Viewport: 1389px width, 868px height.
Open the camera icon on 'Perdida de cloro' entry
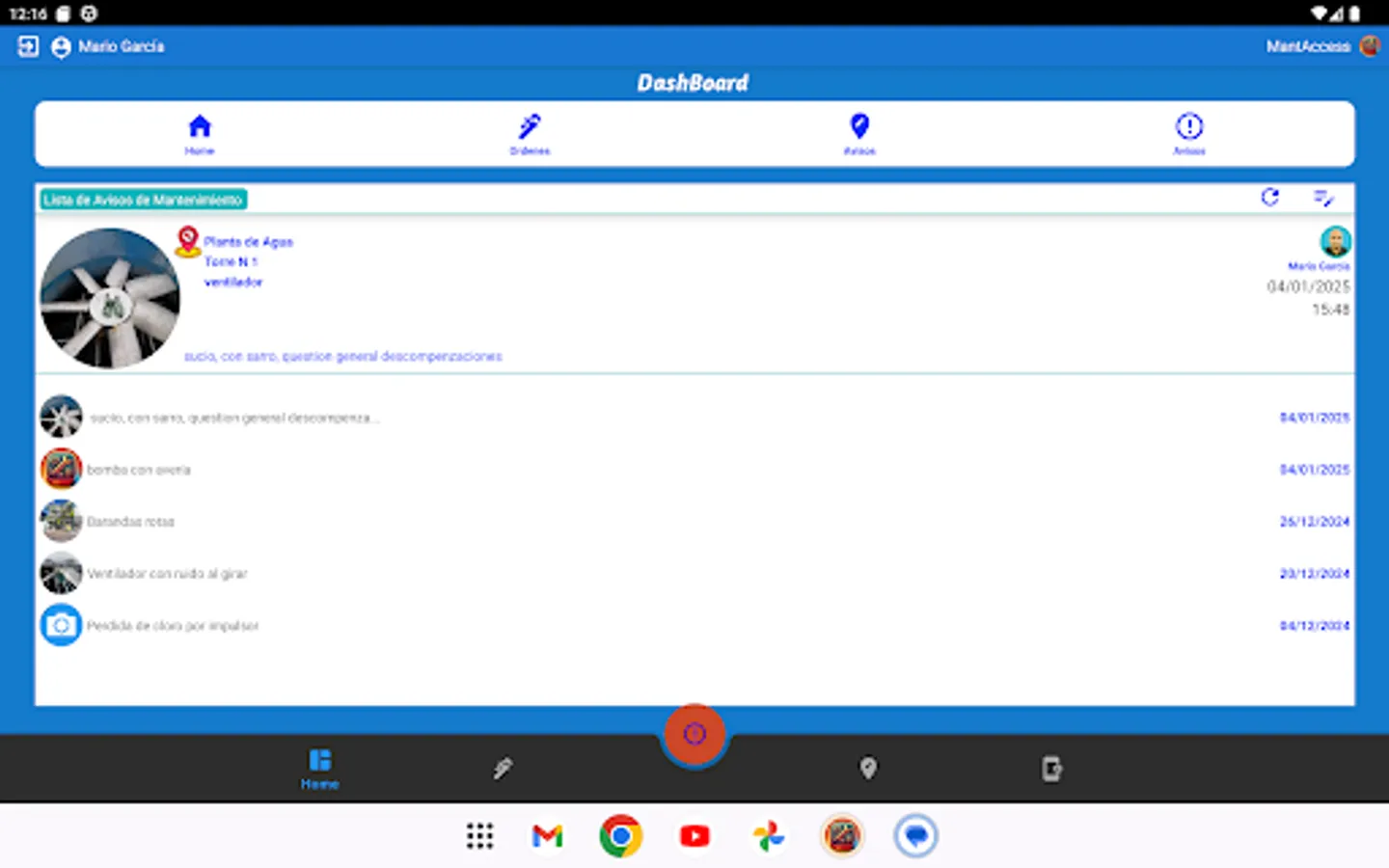(x=61, y=624)
